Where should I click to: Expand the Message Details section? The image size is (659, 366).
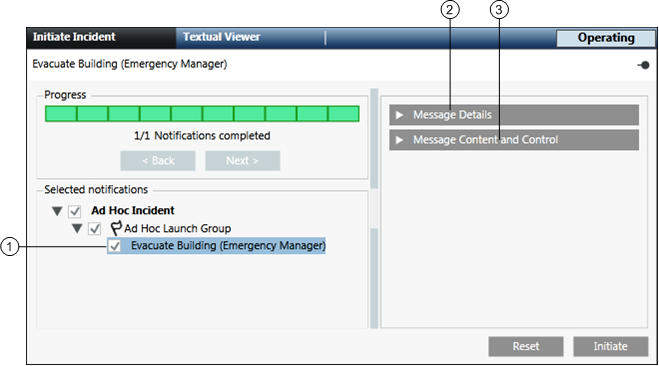coord(514,115)
